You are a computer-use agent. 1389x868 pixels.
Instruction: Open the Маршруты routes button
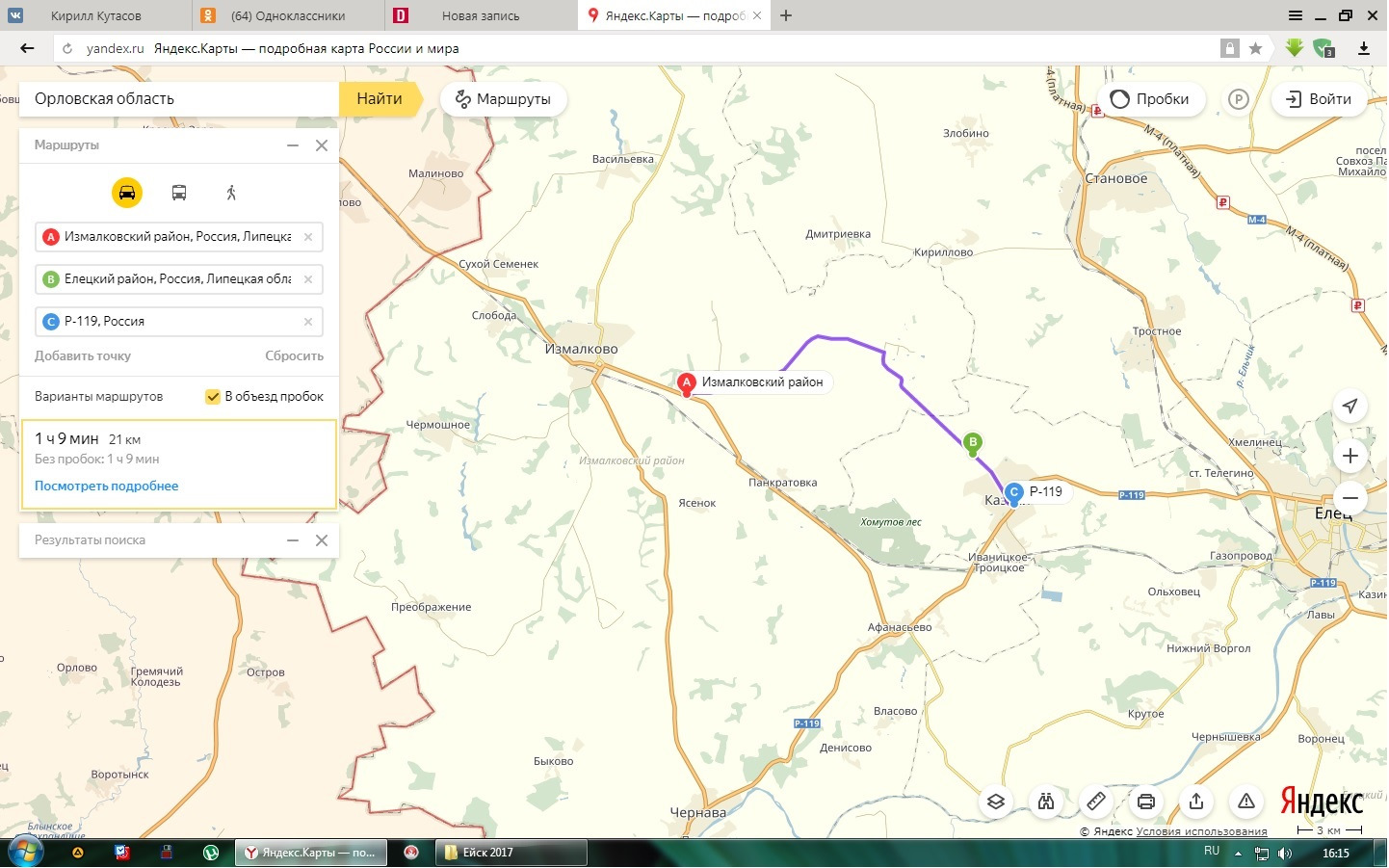pyautogui.click(x=503, y=99)
